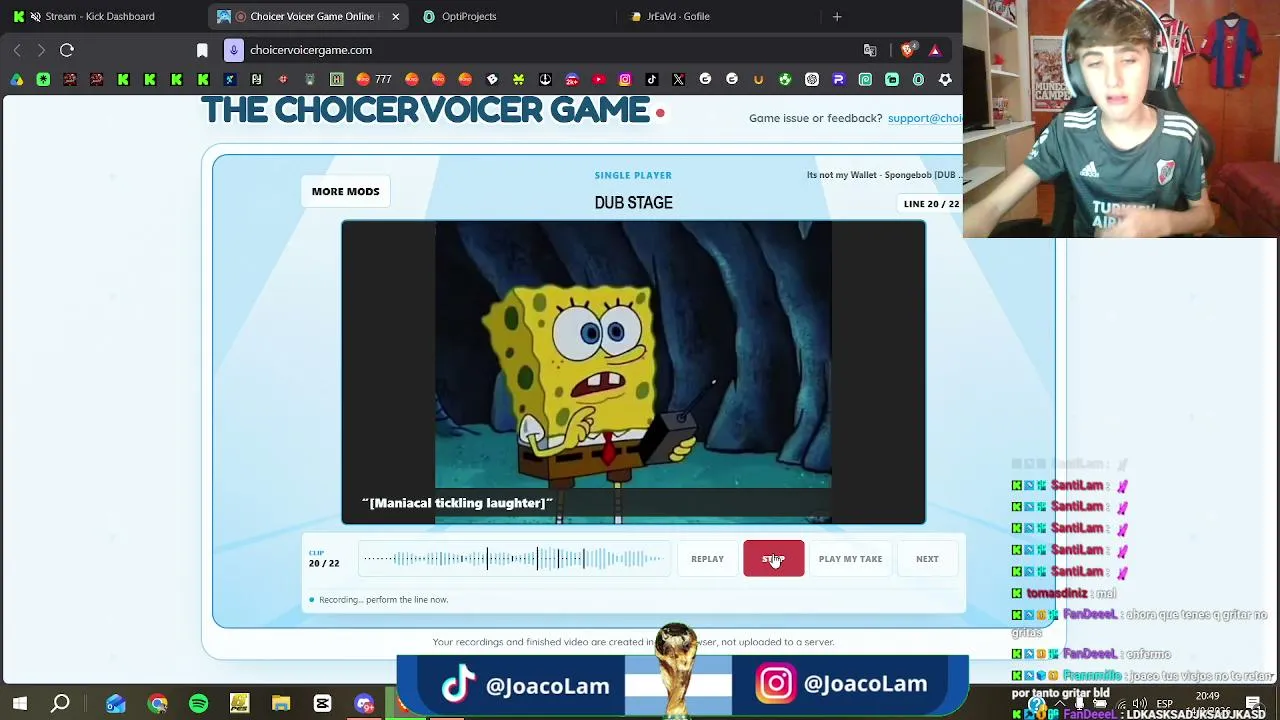Click the "SINGLE PLAYER" label
The image size is (1280, 720).
coord(633,175)
